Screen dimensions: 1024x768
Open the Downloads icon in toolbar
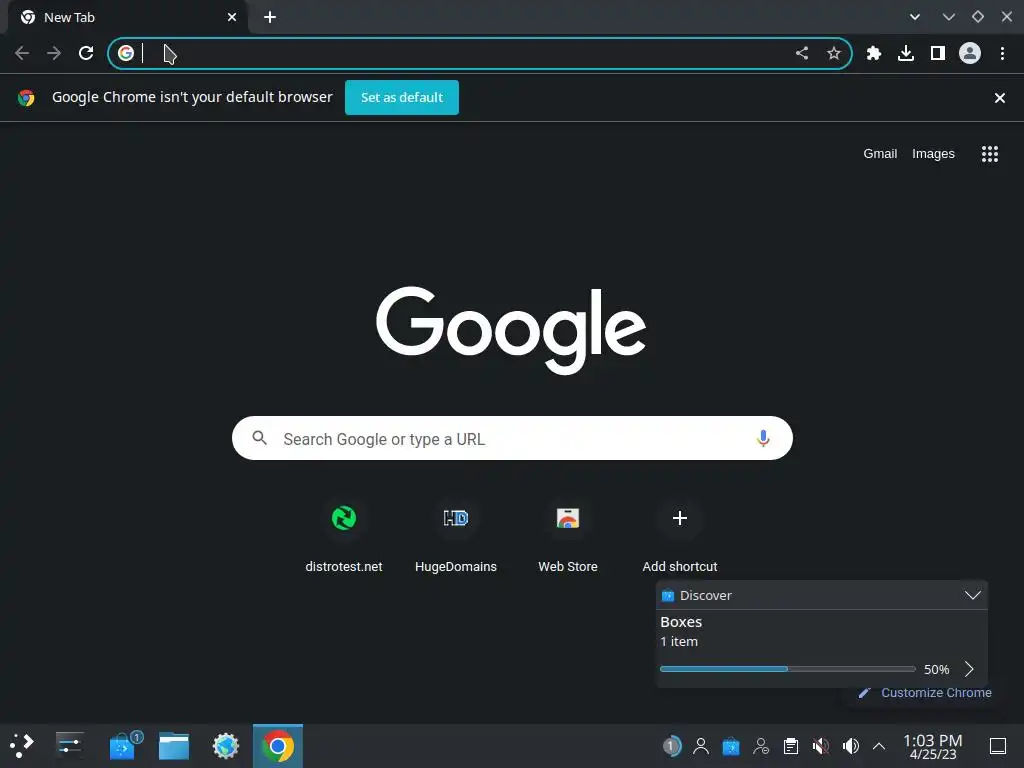point(906,53)
